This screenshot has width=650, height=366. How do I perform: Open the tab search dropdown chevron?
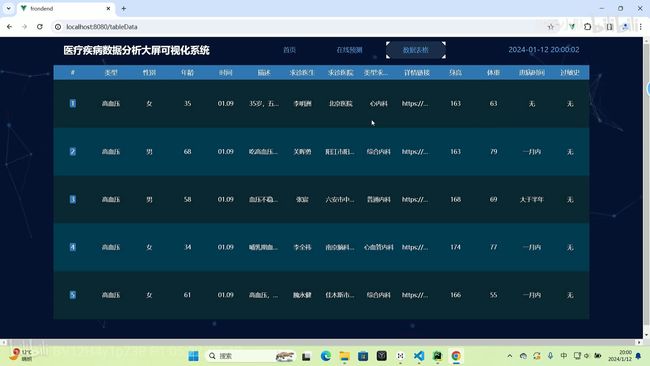tap(8, 8)
